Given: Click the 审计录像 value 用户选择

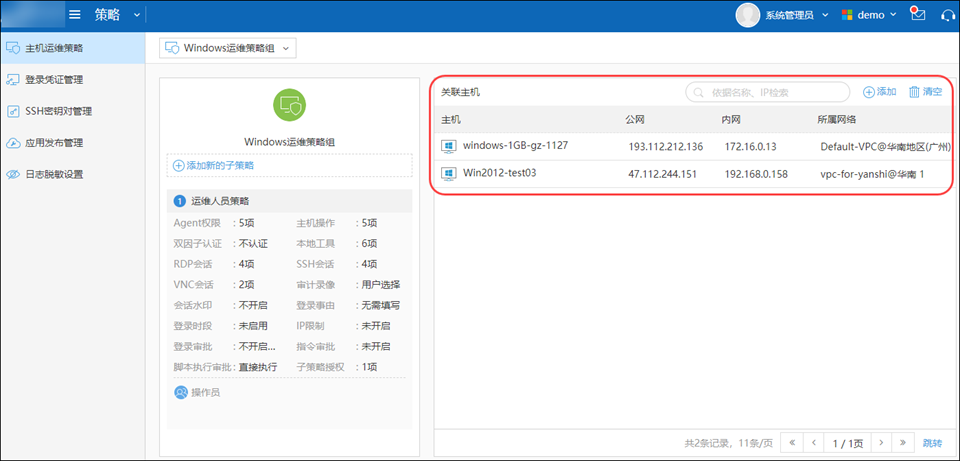Looking at the screenshot, I should (381, 285).
